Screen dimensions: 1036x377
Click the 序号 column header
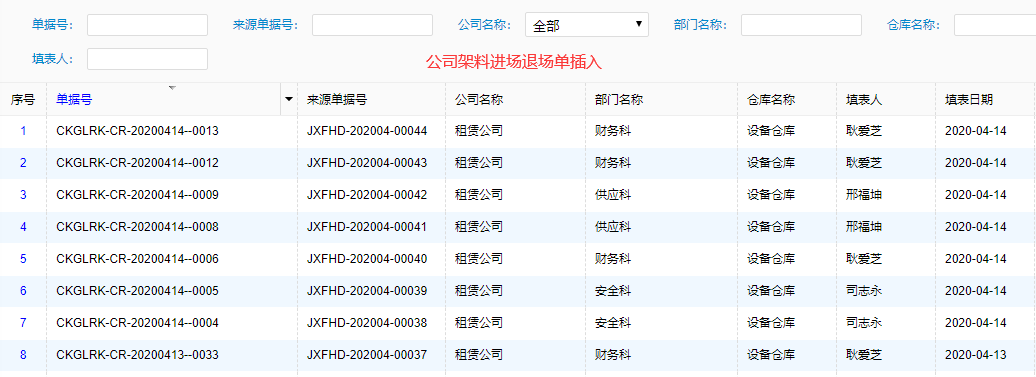(22, 100)
